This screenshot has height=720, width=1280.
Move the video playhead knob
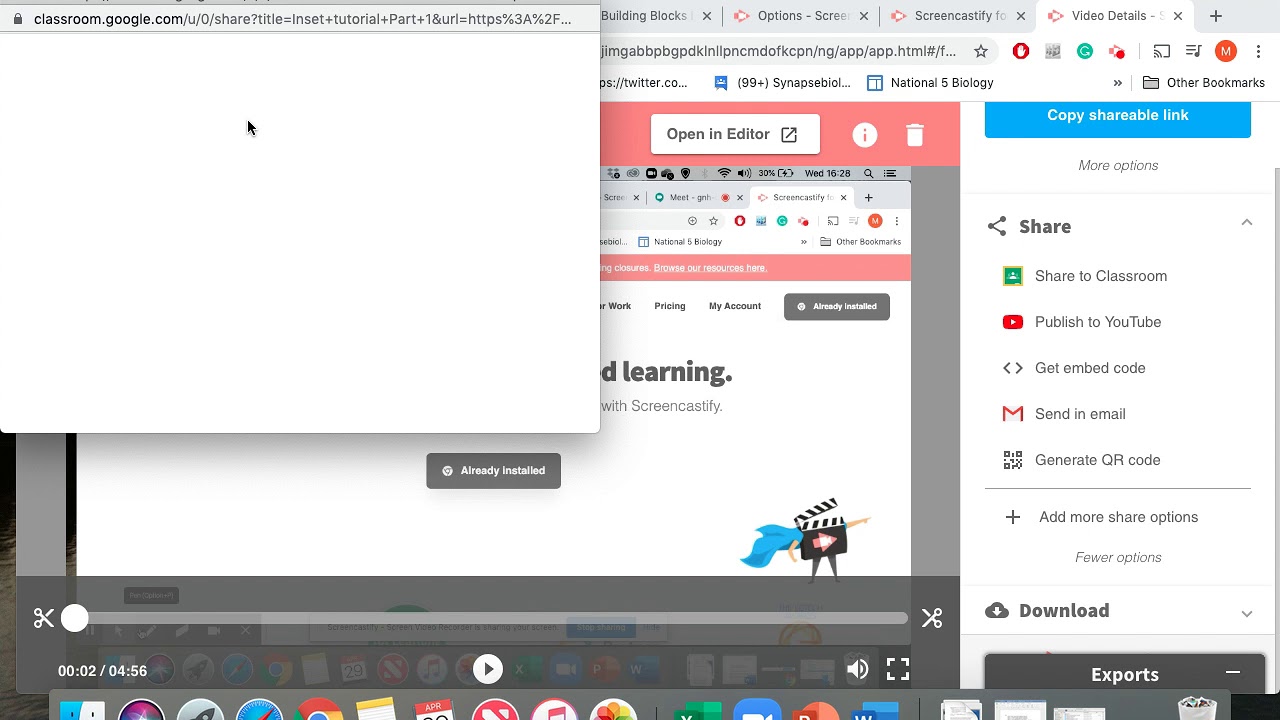click(x=75, y=618)
